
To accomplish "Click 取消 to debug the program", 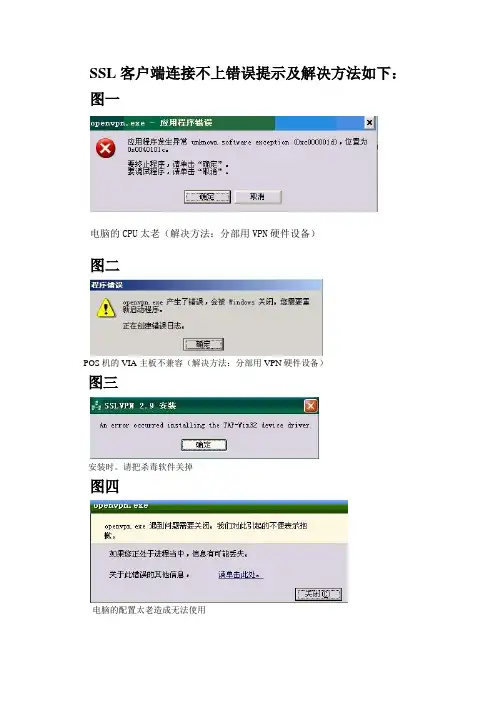I will pos(258,197).
